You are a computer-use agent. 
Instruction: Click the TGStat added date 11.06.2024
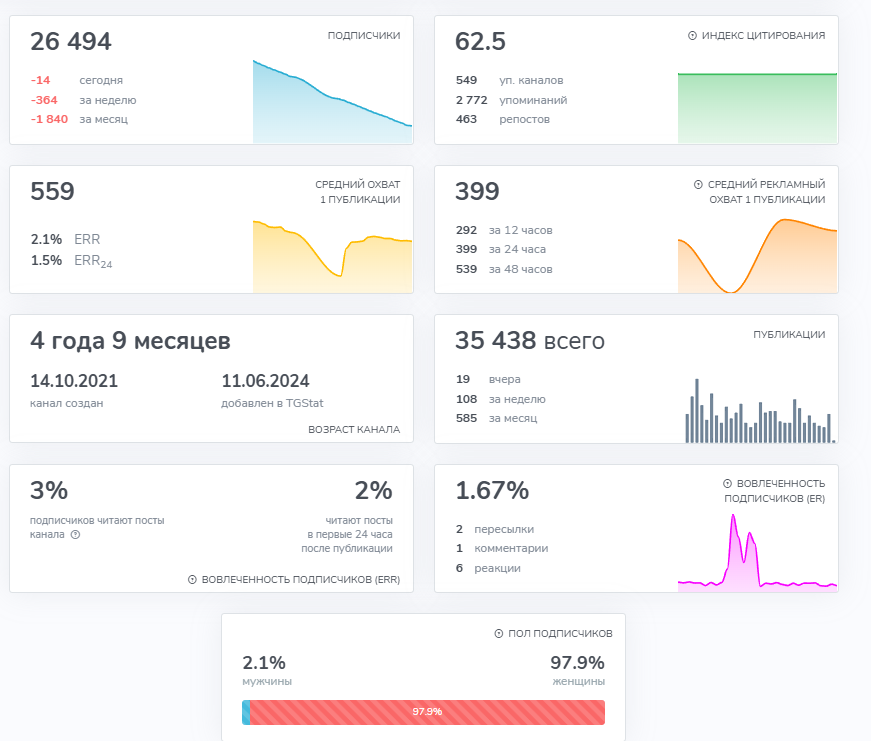[266, 381]
